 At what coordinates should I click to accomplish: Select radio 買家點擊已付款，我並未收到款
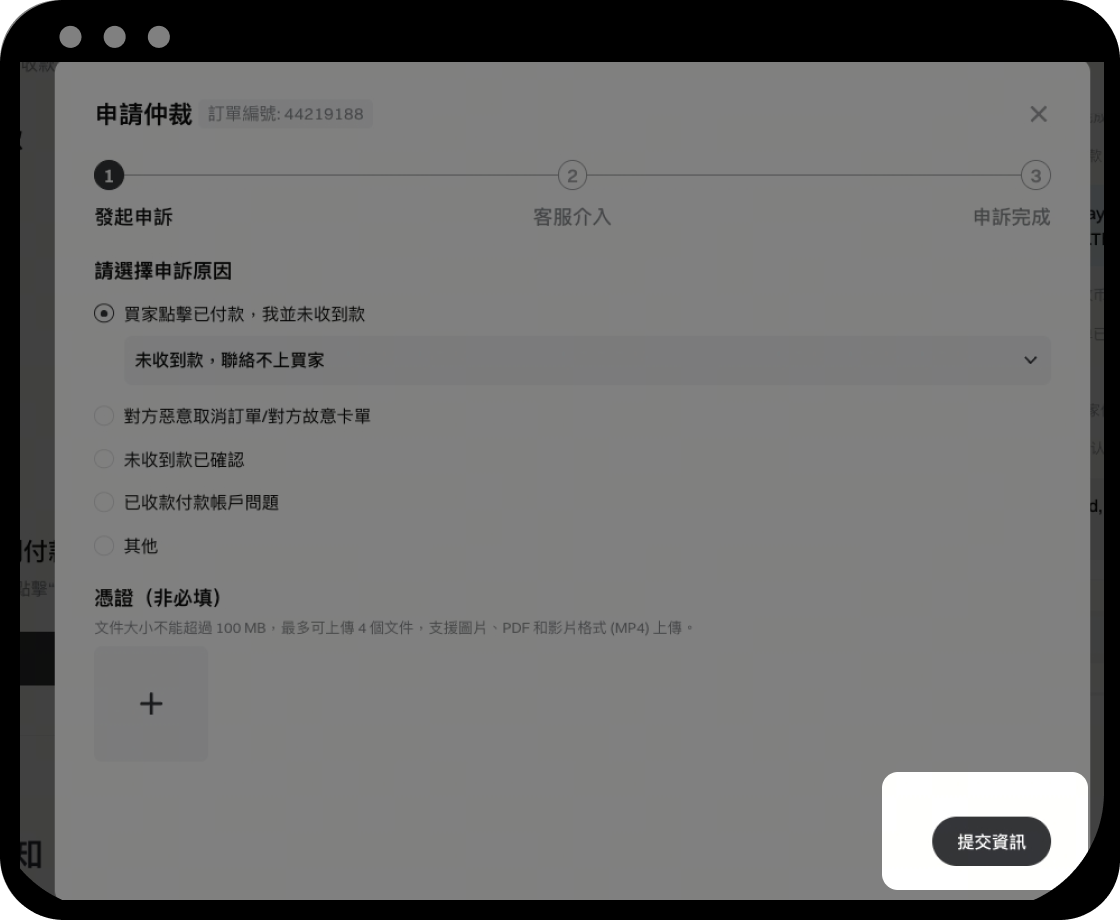click(x=104, y=314)
